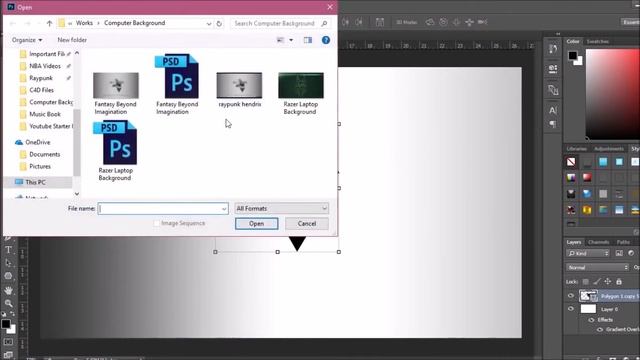The image size is (640, 360).
Task: Pick a color in the red color field
Action: tap(613, 94)
